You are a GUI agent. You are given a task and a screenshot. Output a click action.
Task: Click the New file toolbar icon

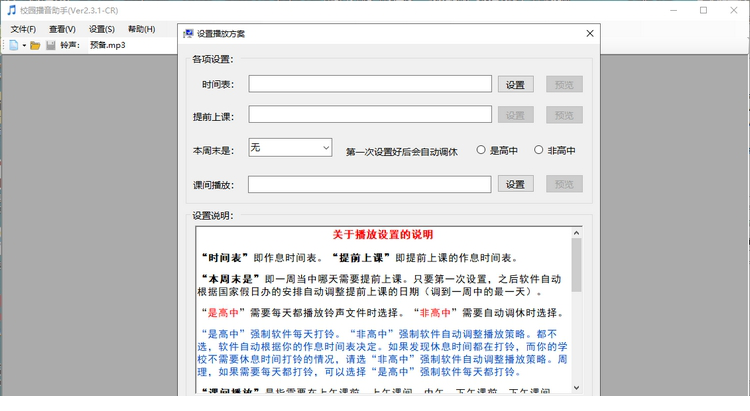click(13, 45)
